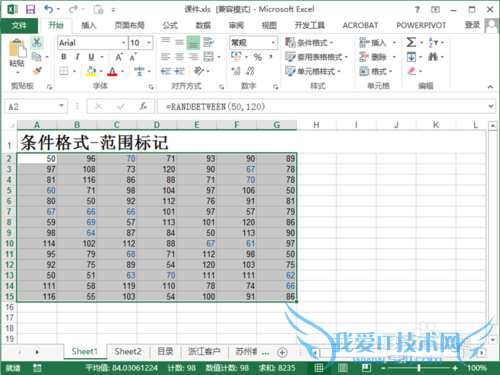Screen dimensions: 500x375
Task: Decrease indent icon
Action: coord(166,71)
